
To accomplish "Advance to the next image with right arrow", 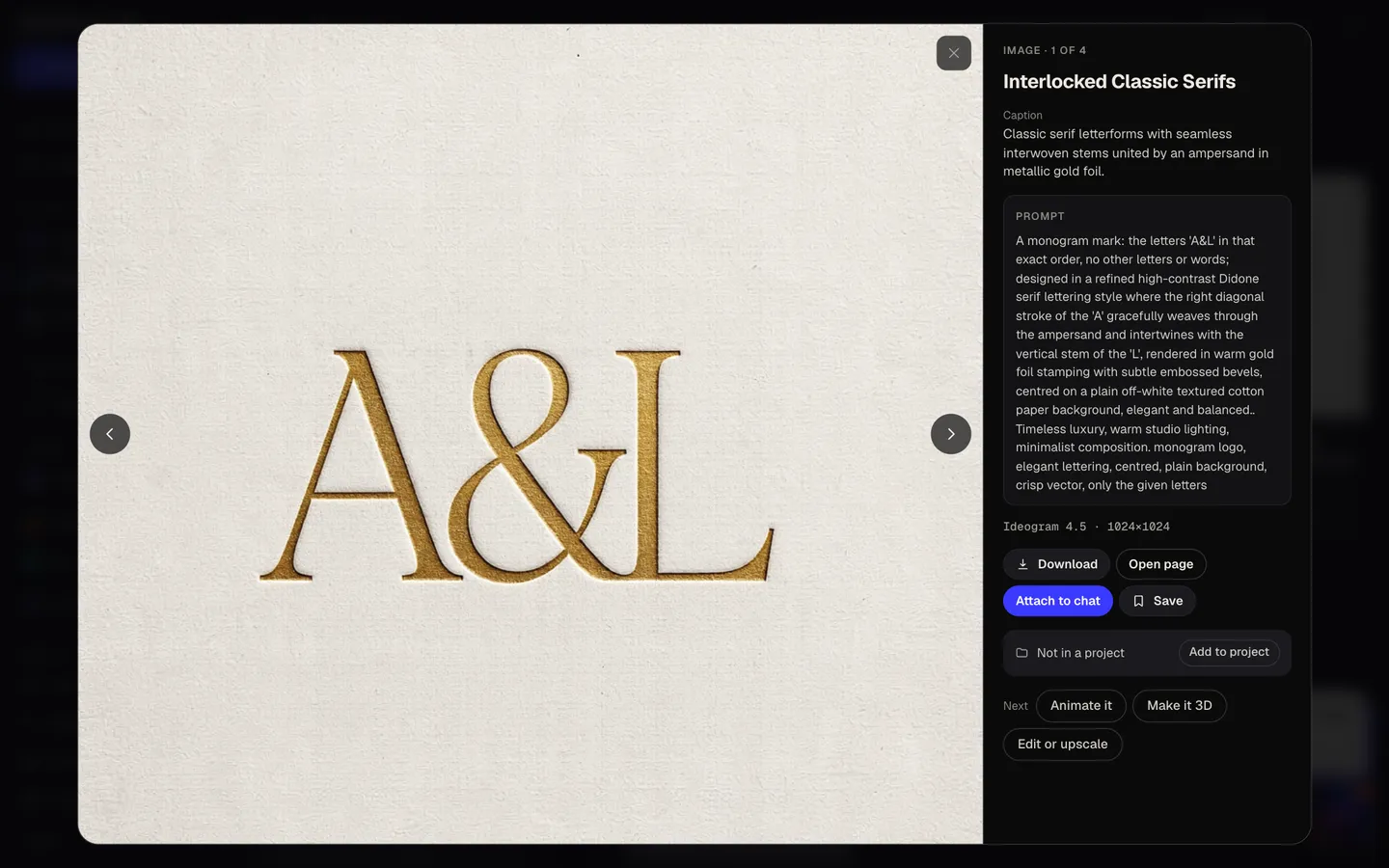I will click(951, 434).
